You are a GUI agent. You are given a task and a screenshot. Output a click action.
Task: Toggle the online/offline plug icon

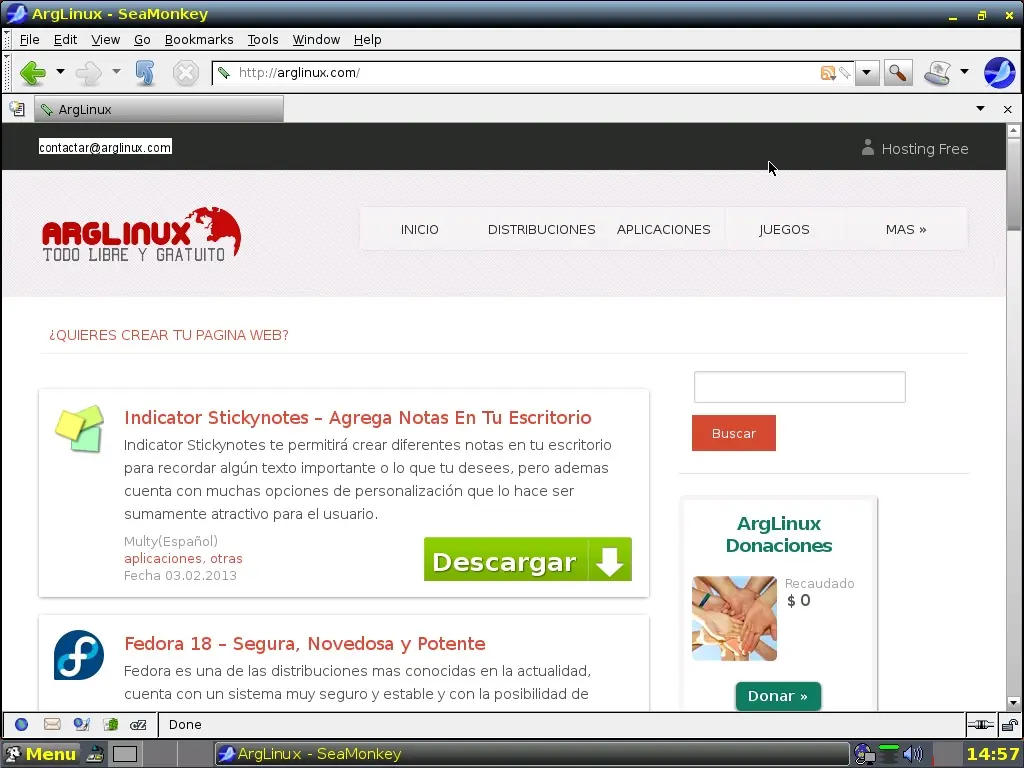coord(980,724)
